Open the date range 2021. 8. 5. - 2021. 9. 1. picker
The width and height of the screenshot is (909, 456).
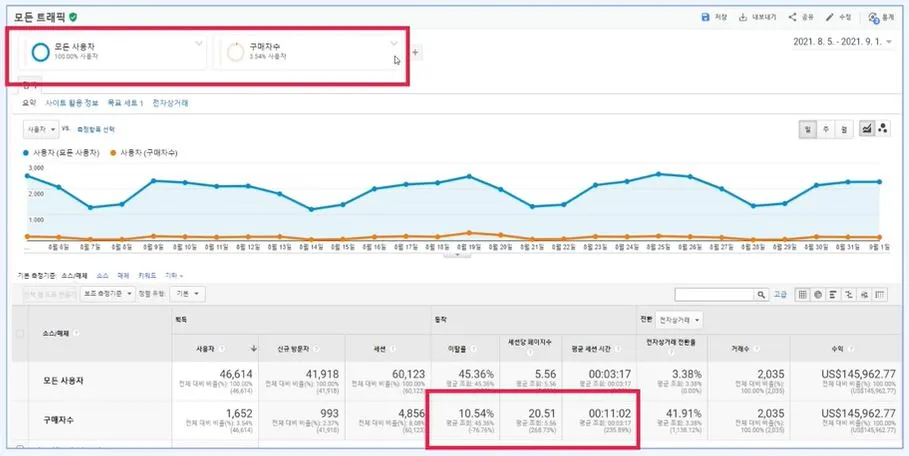point(842,42)
